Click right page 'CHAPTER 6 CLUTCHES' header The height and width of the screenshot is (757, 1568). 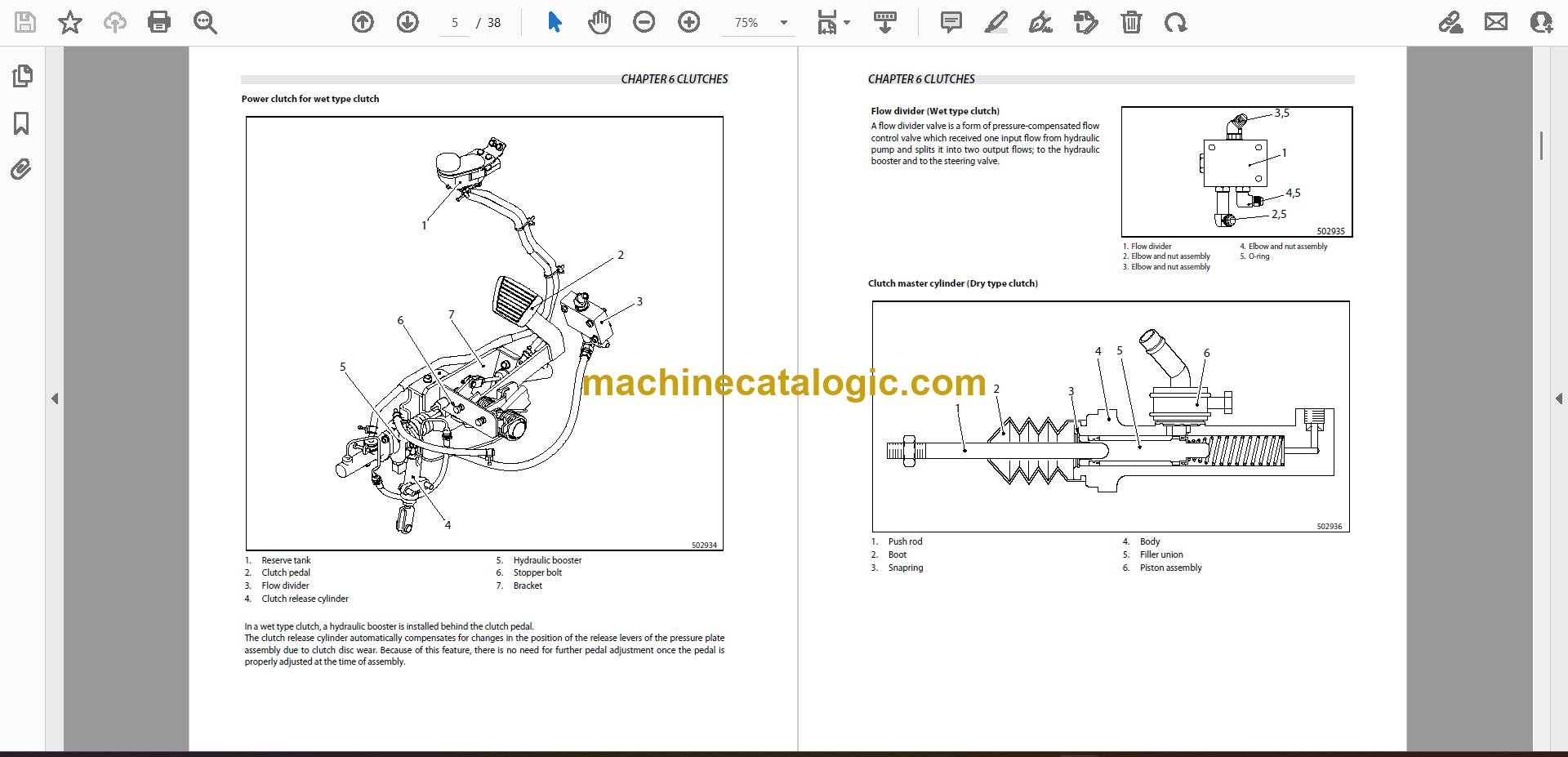[921, 79]
